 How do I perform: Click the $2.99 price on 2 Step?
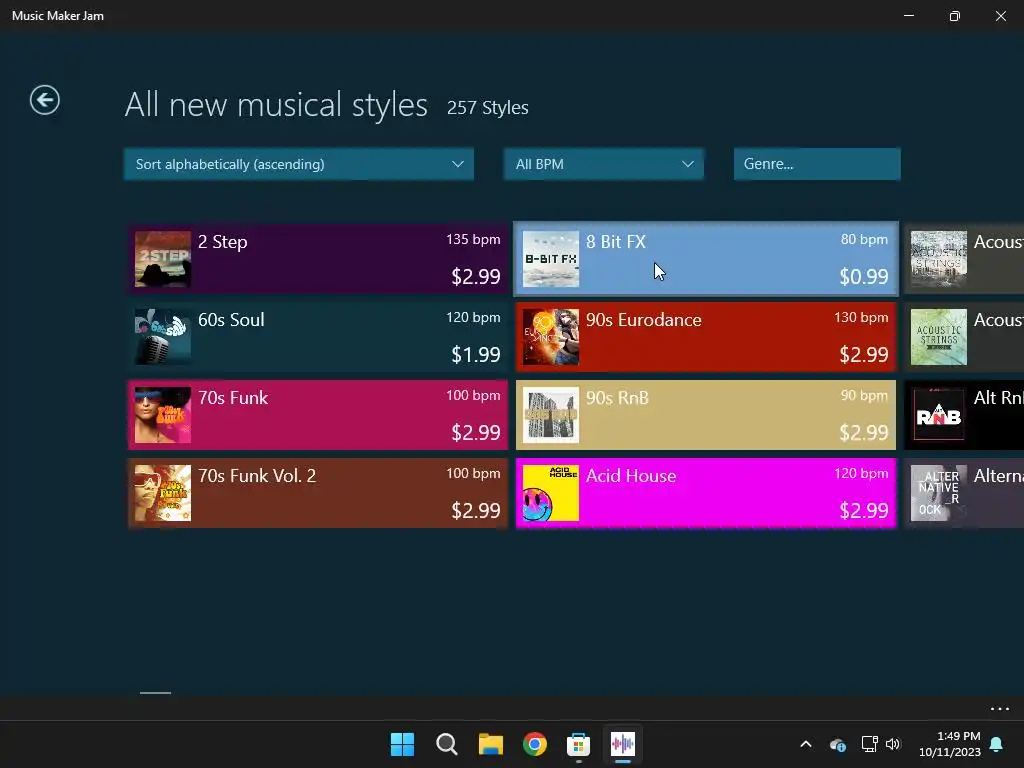click(x=475, y=277)
